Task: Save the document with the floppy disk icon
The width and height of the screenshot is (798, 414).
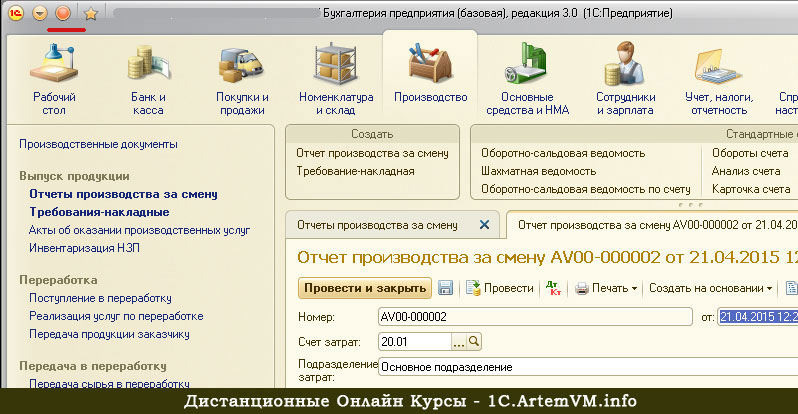Action: click(x=445, y=288)
